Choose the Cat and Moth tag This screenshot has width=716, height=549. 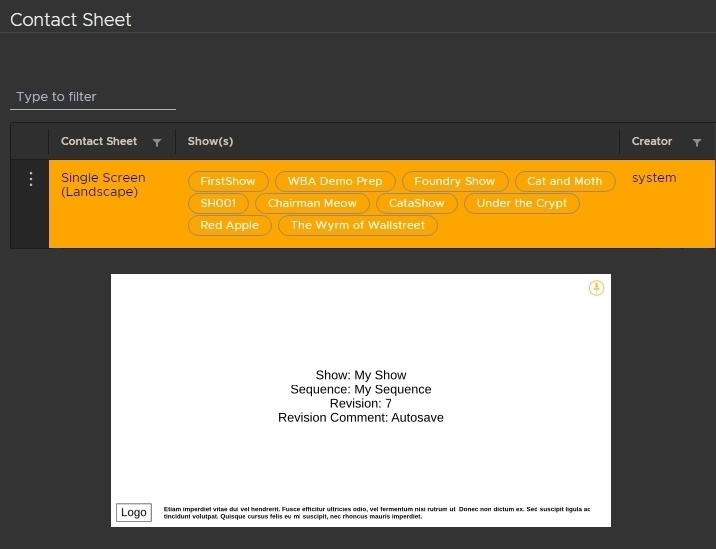tap(564, 181)
